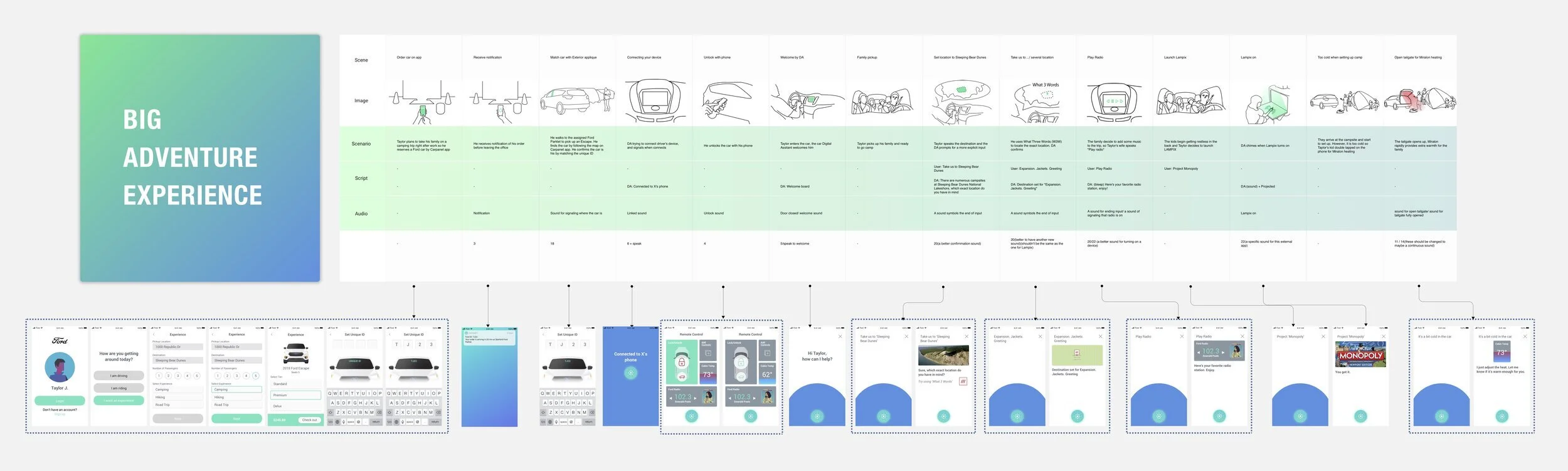The height and width of the screenshot is (471, 1568).
Task: Tap assistant orb on 'You got it.' screen
Action: tap(1360, 416)
